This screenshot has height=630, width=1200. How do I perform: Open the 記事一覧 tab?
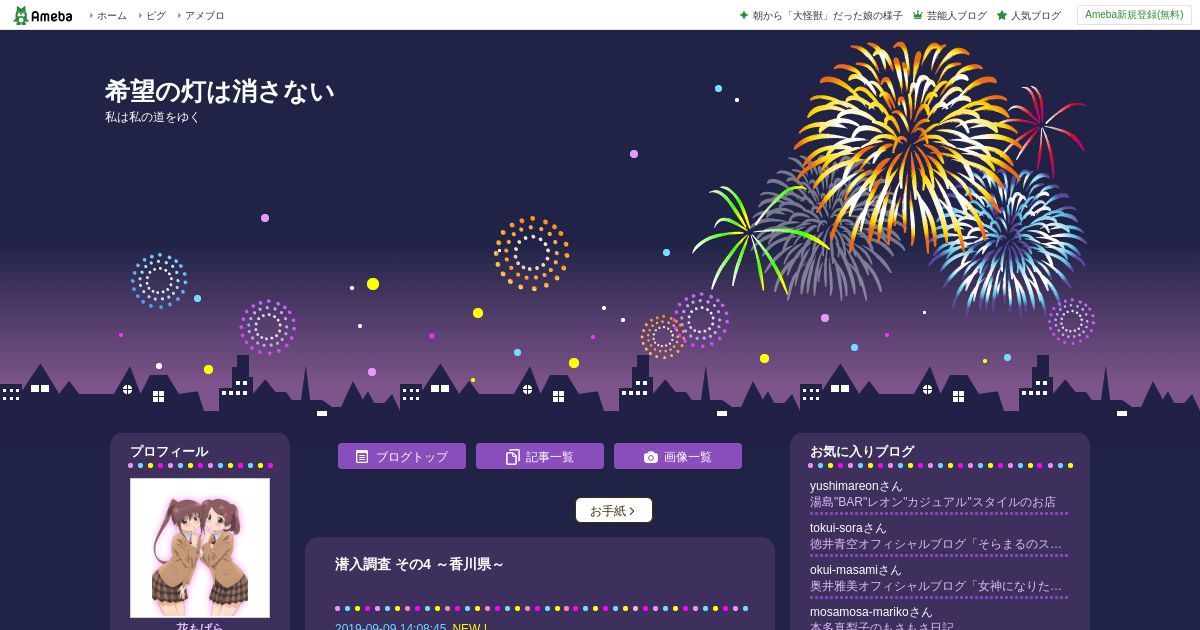540,456
